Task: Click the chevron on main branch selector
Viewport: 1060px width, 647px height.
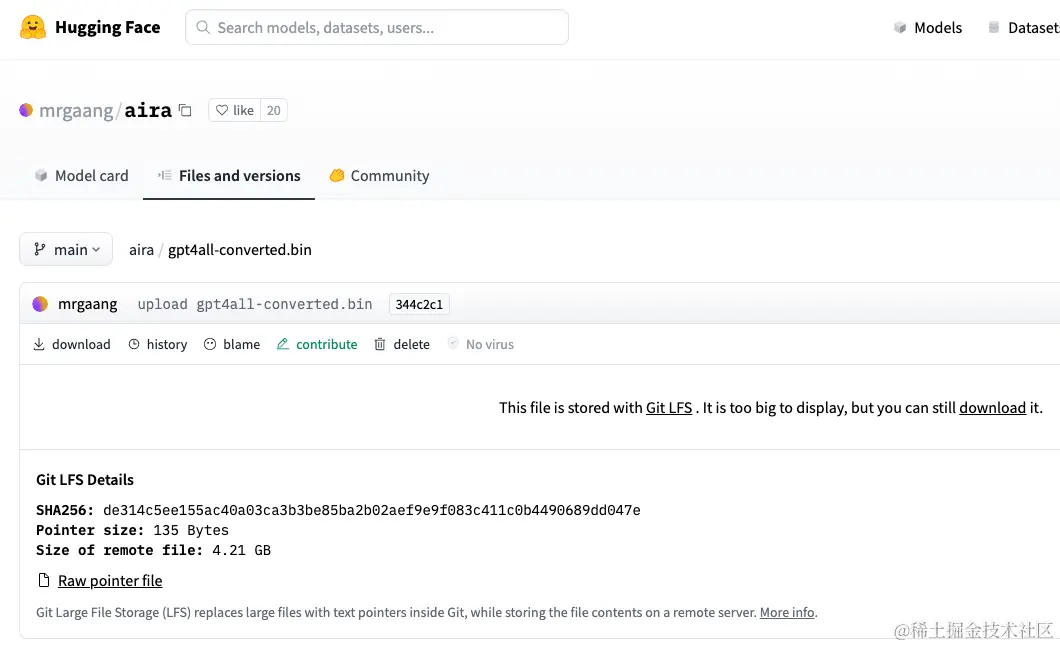Action: click(96, 249)
